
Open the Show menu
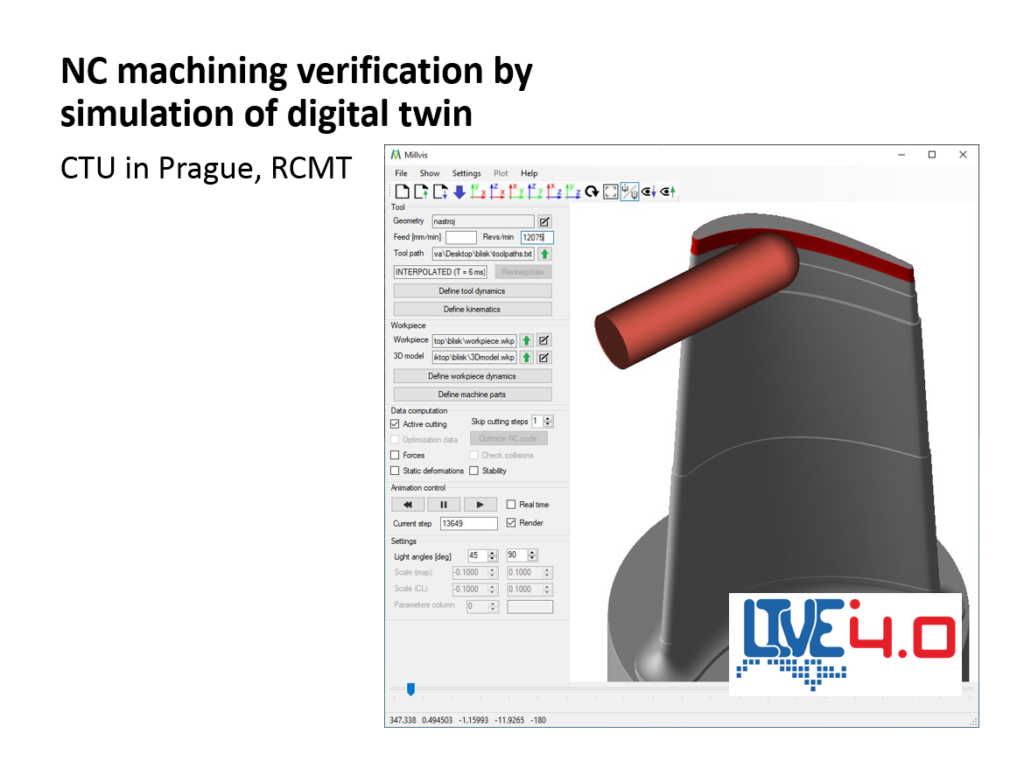(429, 173)
